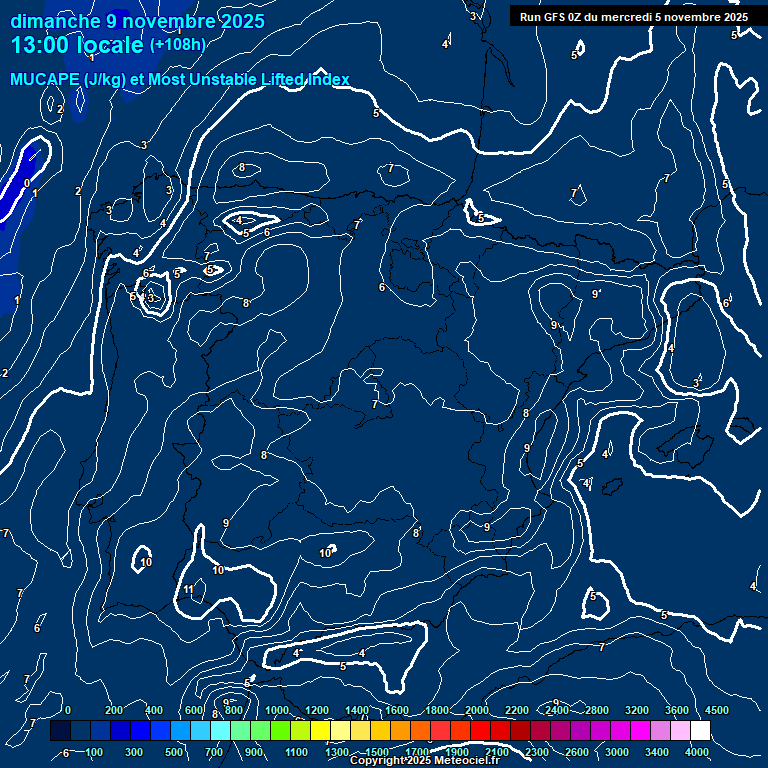Viewport: 768px width, 768px height.
Task: Click the legend value '3200'
Action: pos(637,710)
